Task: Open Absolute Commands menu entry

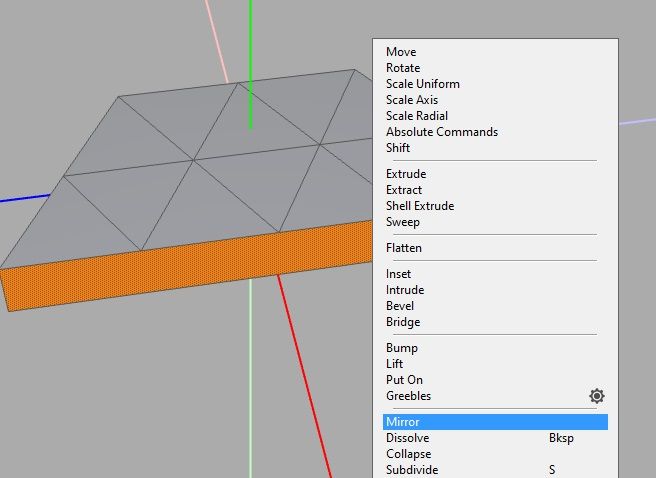Action: pyautogui.click(x=442, y=132)
